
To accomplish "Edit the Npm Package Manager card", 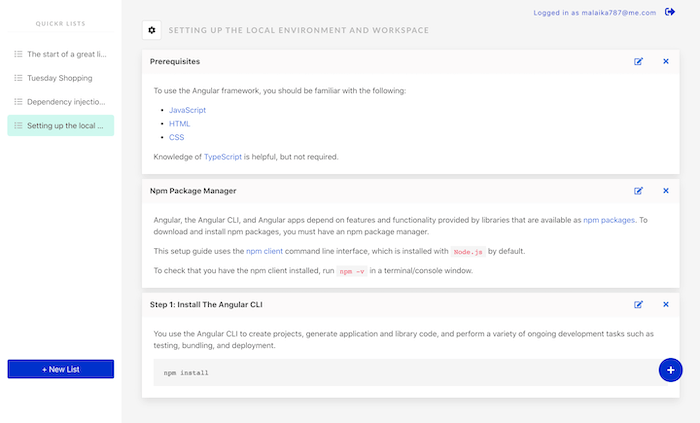I will click(x=639, y=190).
